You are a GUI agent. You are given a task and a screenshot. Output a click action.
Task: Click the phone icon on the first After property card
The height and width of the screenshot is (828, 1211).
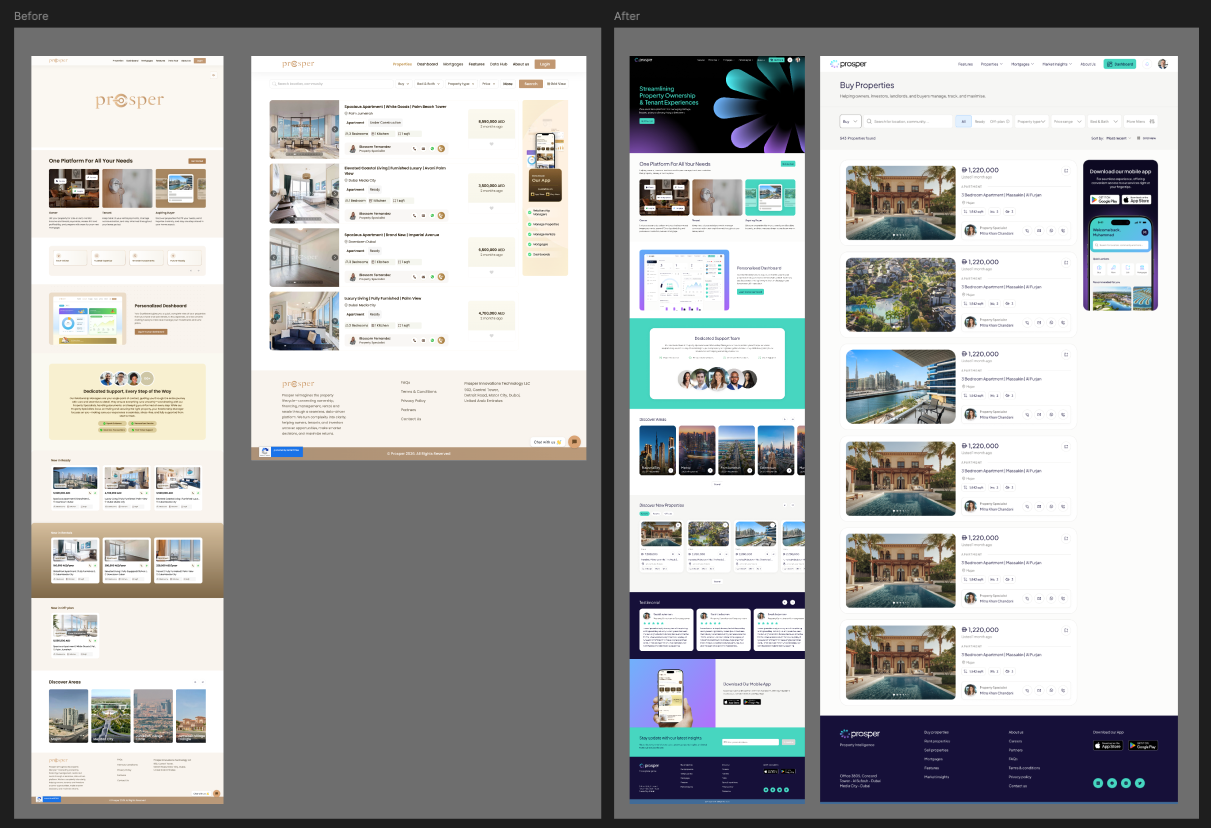pyautogui.click(x=1027, y=231)
